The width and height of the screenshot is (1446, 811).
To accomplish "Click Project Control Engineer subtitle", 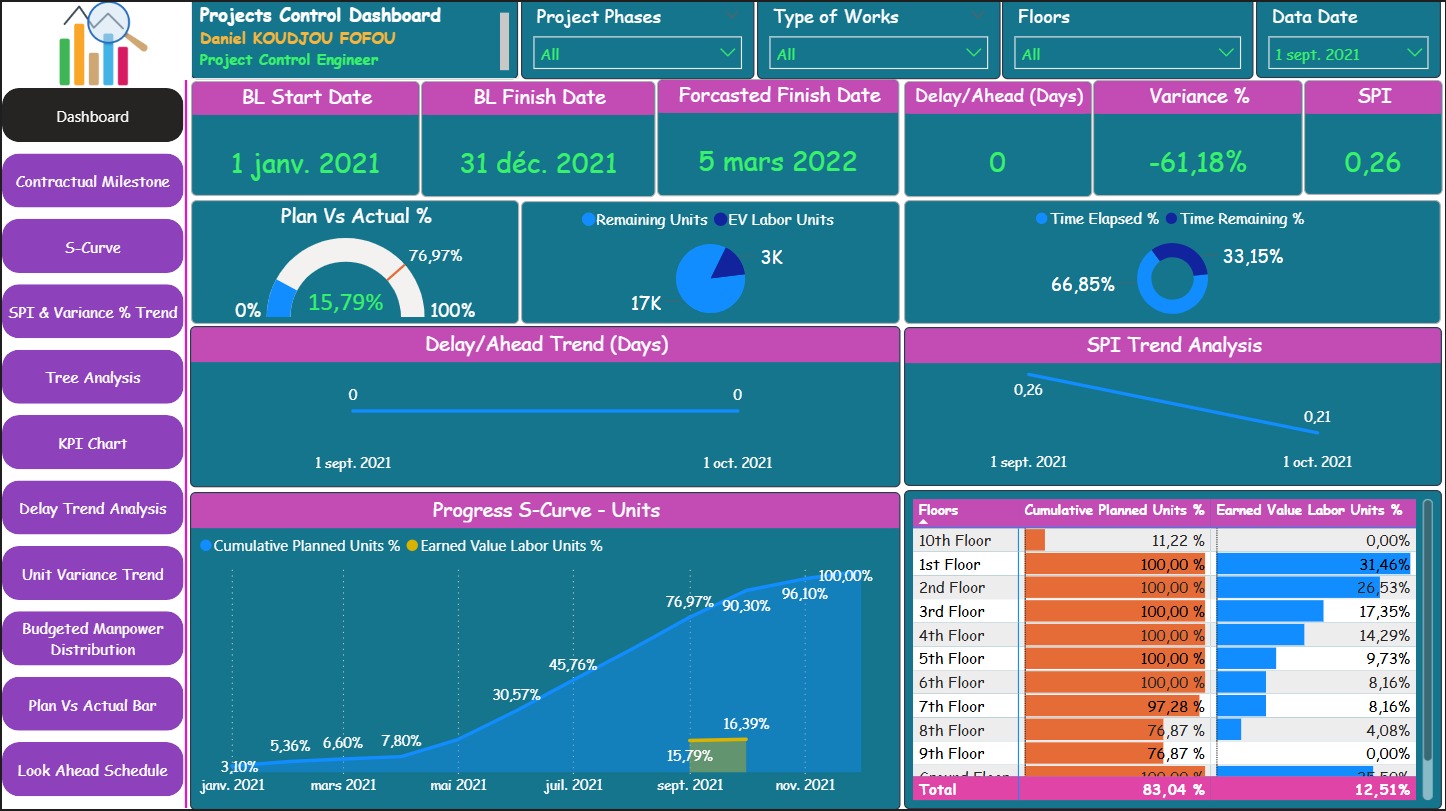I will (x=289, y=60).
